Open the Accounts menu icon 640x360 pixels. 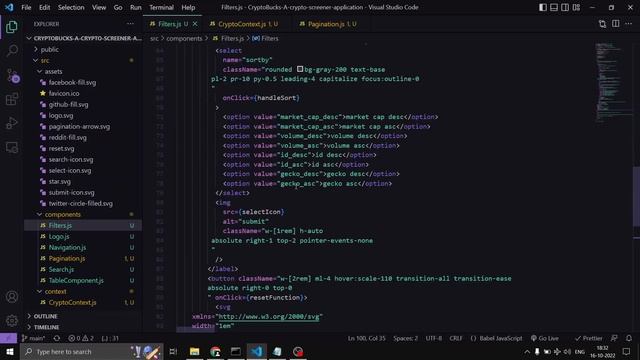point(12,297)
